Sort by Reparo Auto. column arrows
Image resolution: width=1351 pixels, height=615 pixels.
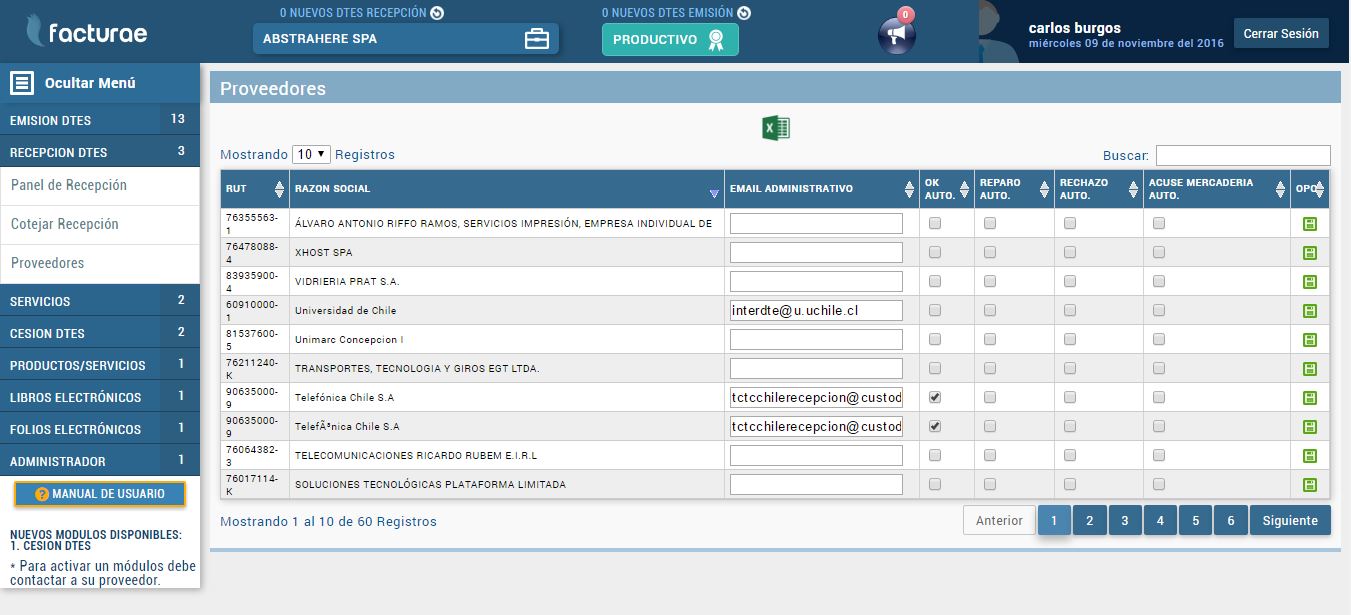coord(1045,189)
